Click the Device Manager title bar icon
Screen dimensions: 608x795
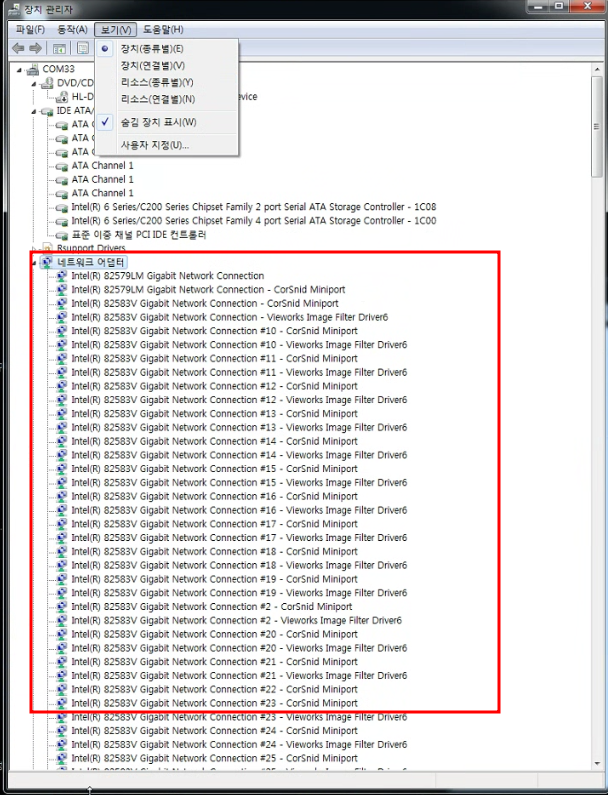coord(14,9)
